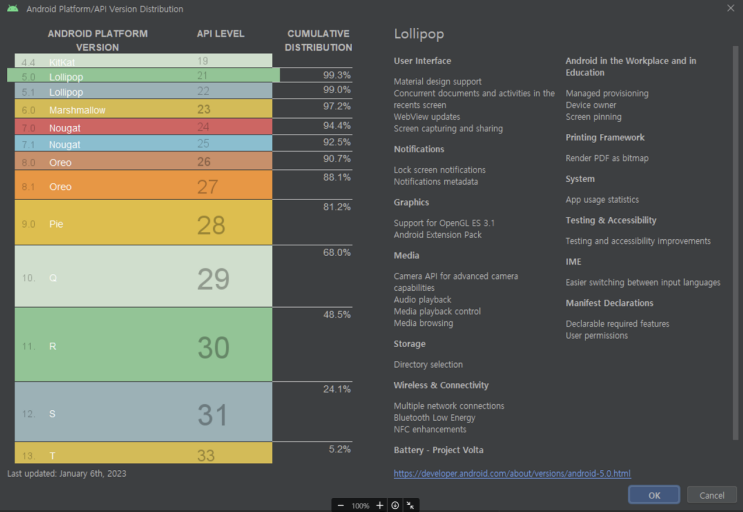Image resolution: width=743 pixels, height=512 pixels.
Task: Choose the Nougat 7.0 API 24 row
Action: [x=144, y=127]
